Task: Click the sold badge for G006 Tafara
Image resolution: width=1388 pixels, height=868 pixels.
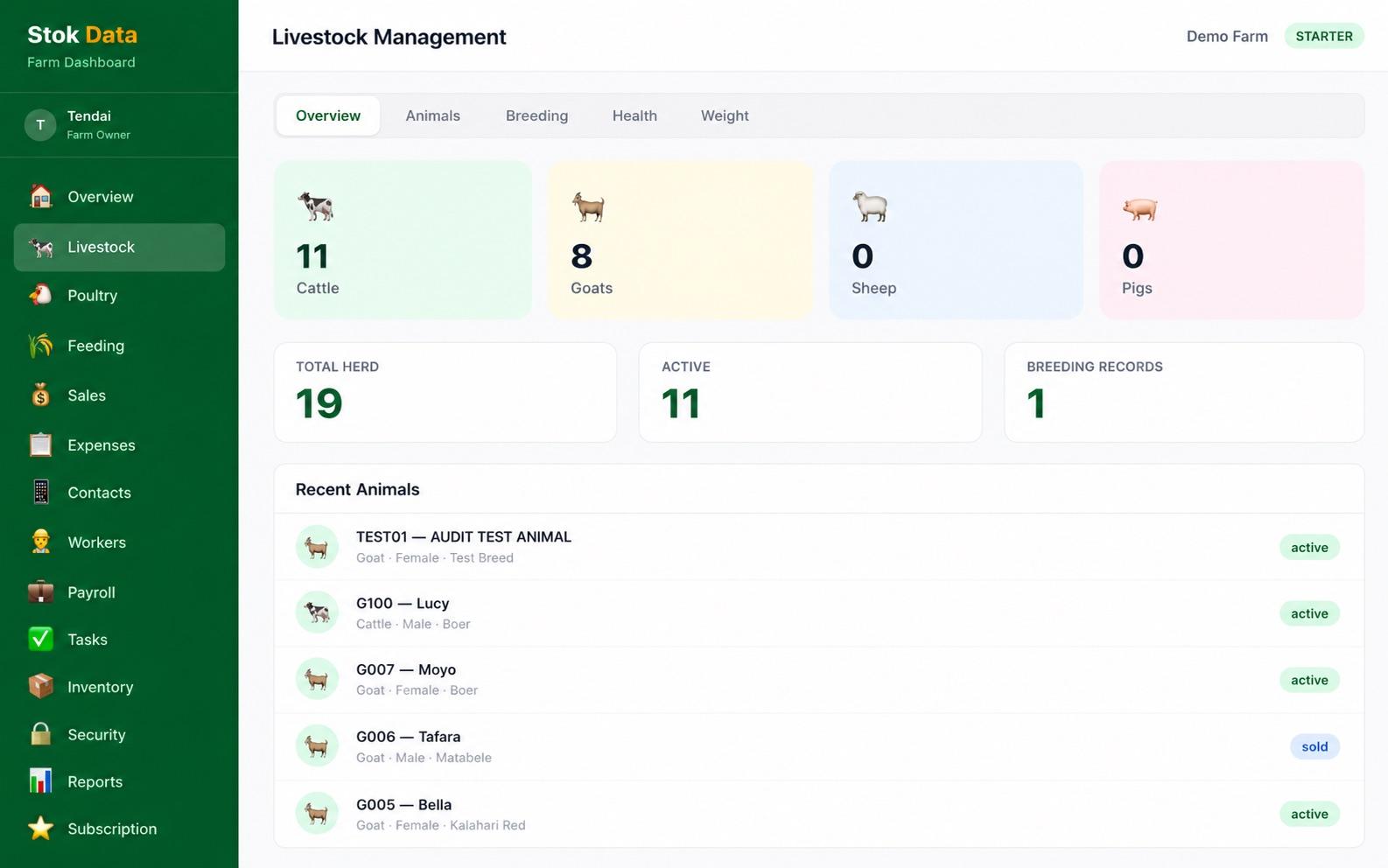Action: point(1314,746)
